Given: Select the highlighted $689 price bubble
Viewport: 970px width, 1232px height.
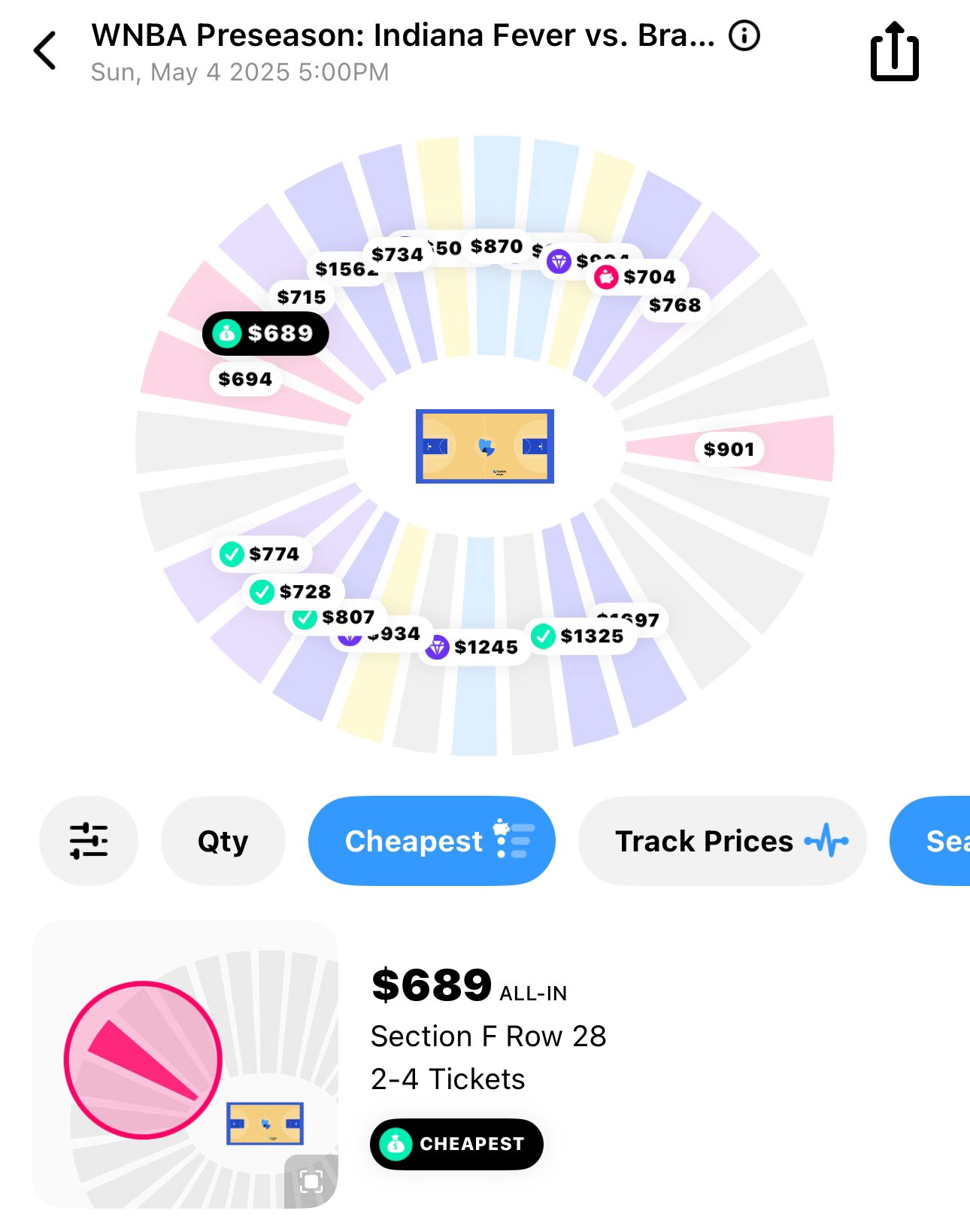Looking at the screenshot, I should [265, 333].
